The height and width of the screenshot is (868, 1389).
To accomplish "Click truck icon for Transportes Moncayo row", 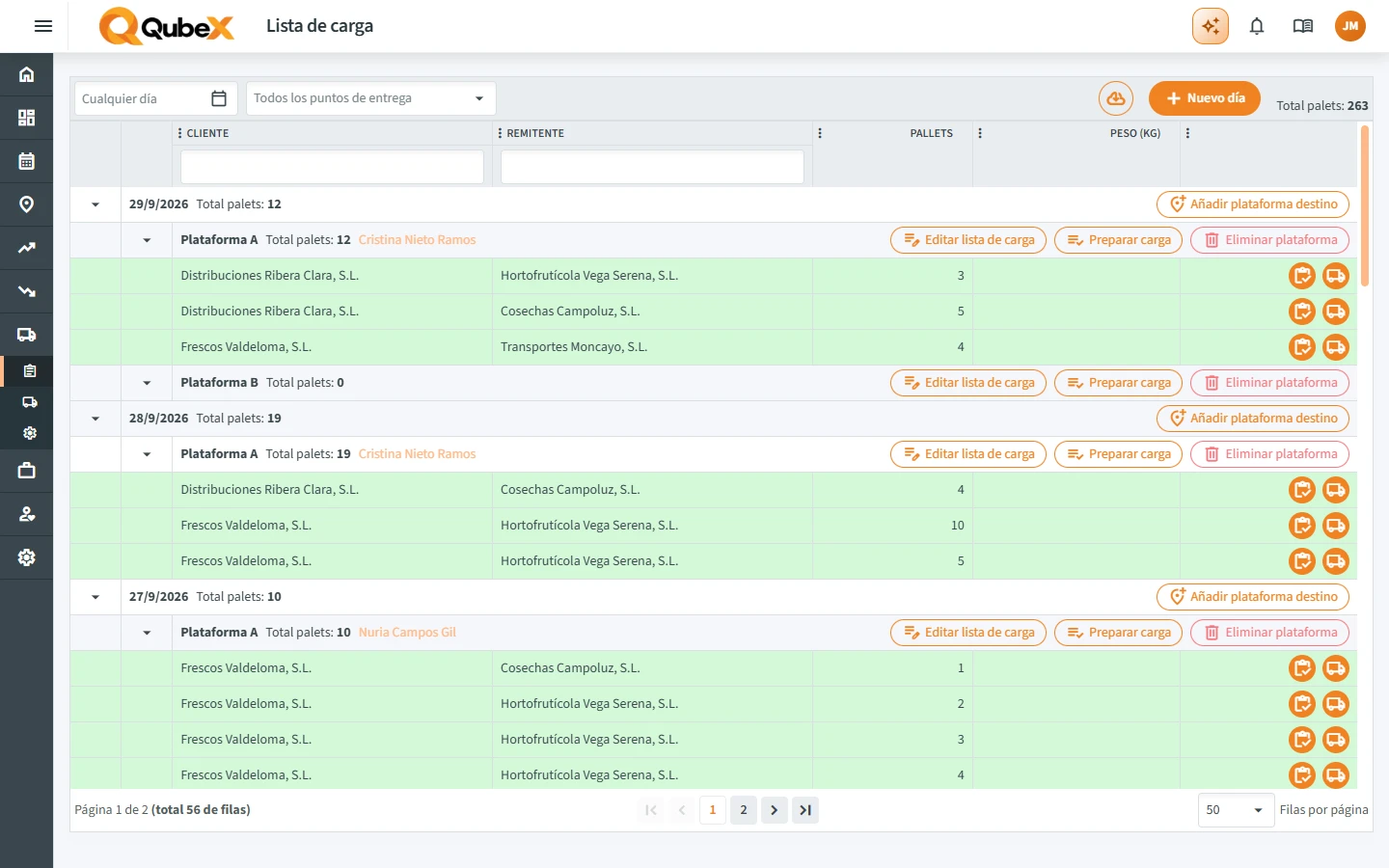I will pos(1336,347).
